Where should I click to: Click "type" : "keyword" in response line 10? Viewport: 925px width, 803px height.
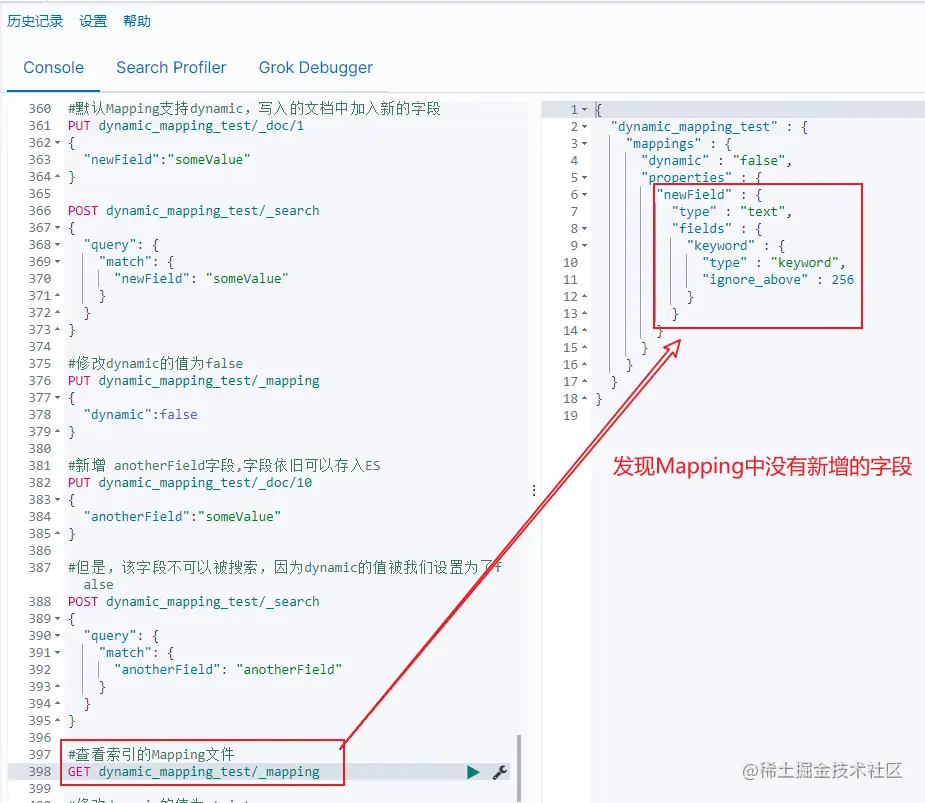click(774, 263)
